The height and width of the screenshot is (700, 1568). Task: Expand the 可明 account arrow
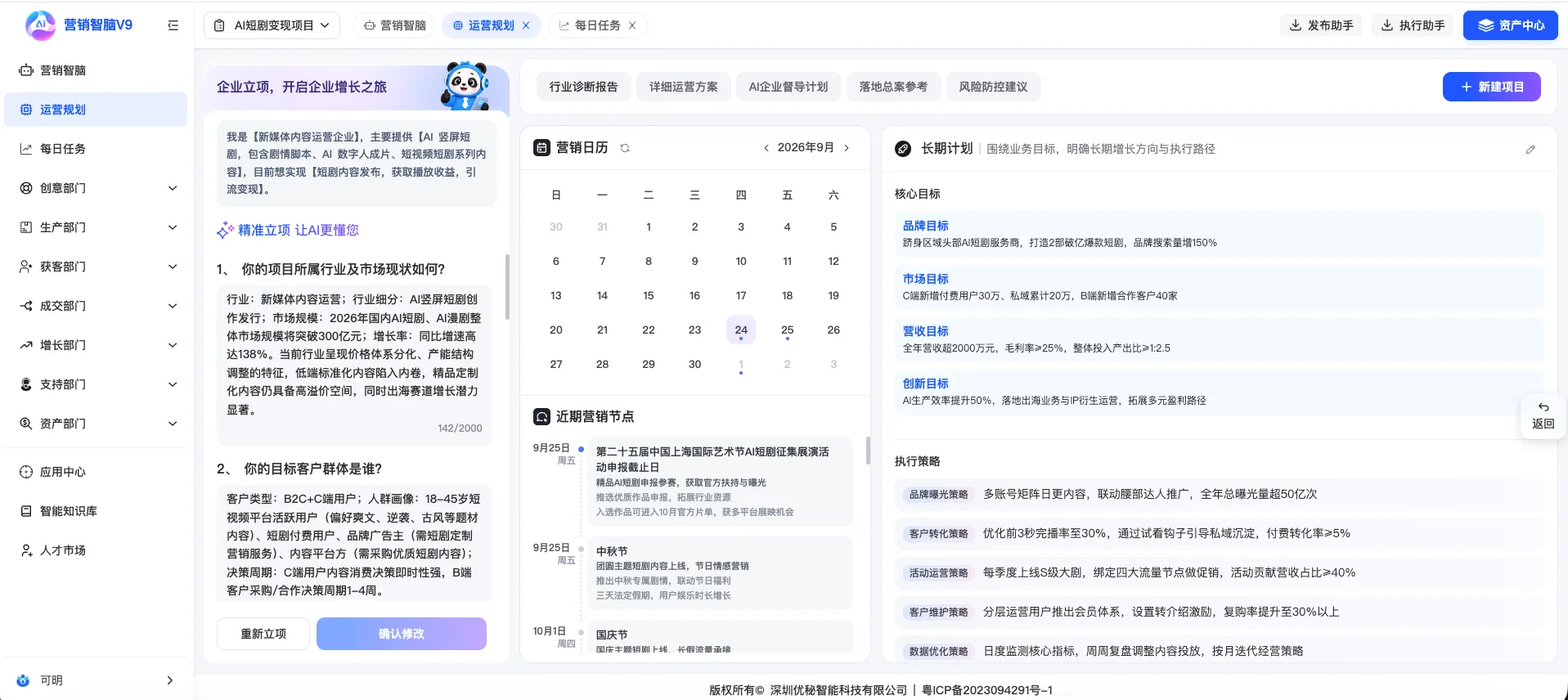pyautogui.click(x=170, y=680)
